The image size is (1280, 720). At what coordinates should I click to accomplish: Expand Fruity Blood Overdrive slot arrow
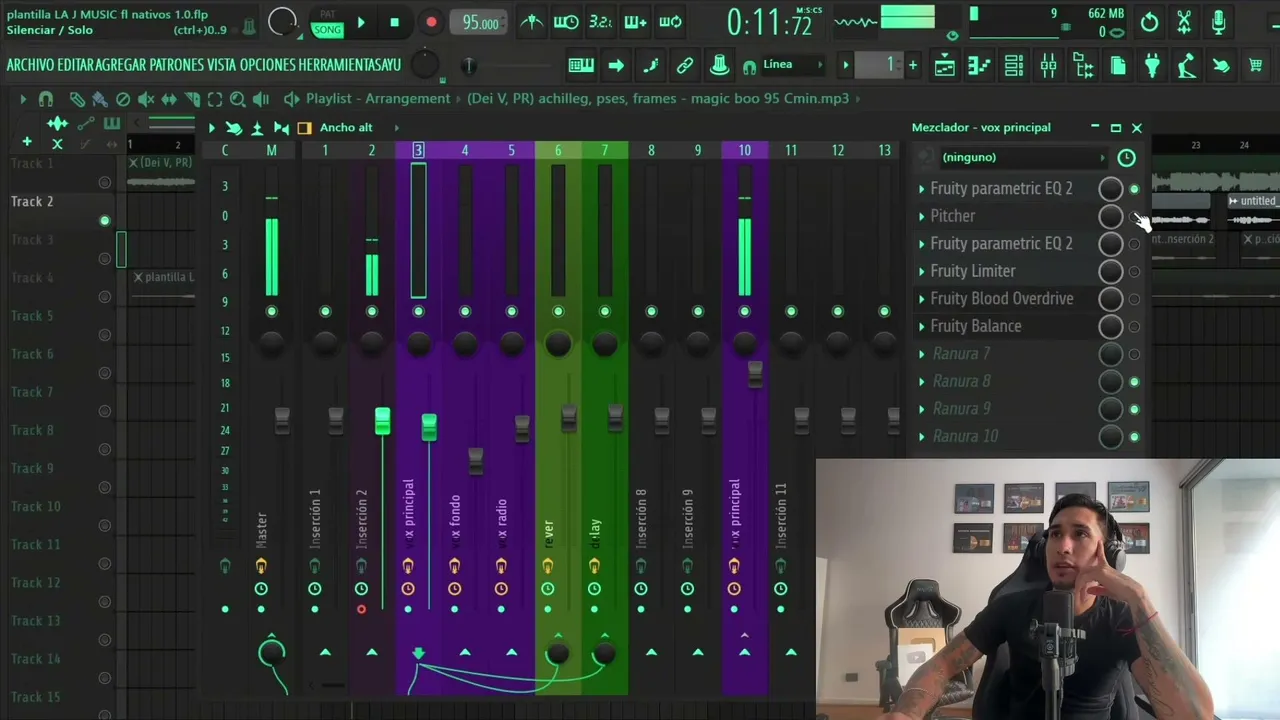[922, 299]
